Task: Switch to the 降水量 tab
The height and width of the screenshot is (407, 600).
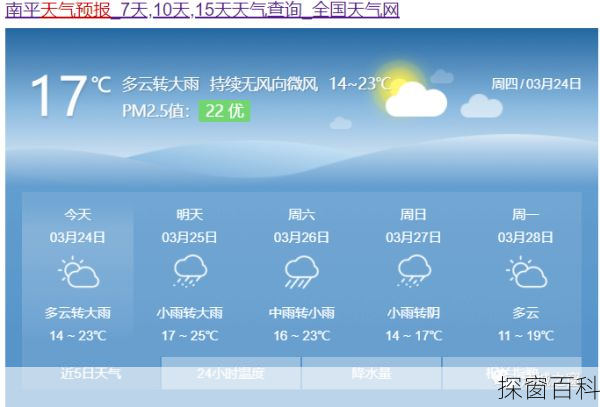Action: tap(371, 373)
